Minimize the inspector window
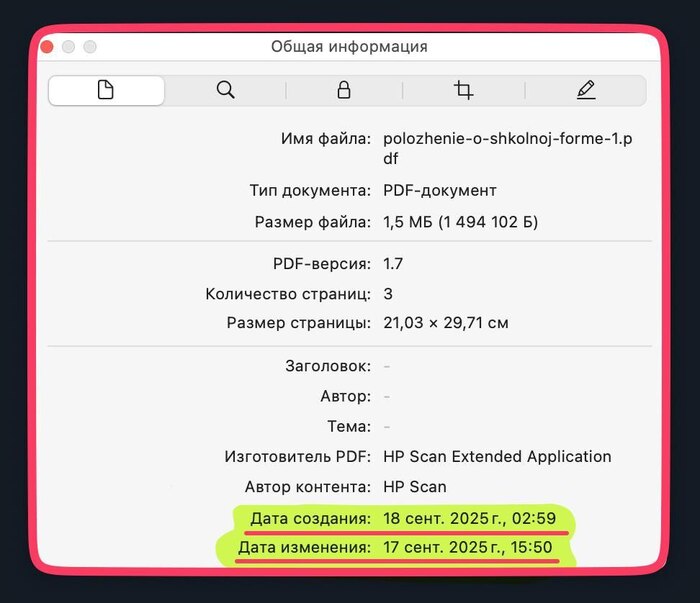Viewport: 700px width, 603px height. pyautogui.click(x=68, y=47)
